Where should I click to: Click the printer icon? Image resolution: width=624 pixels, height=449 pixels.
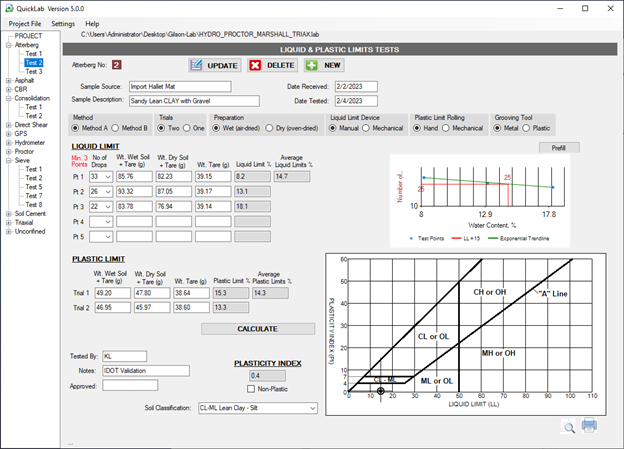[x=589, y=425]
